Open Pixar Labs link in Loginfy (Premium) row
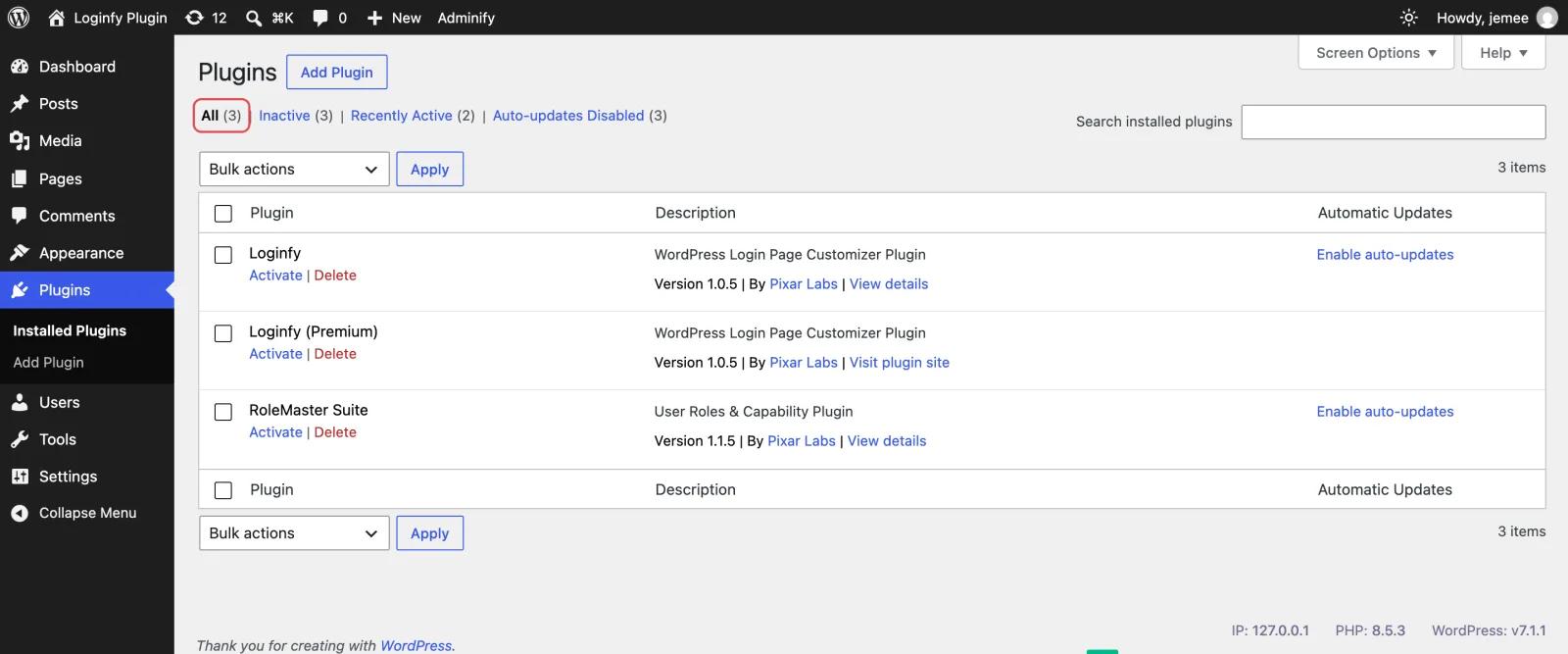The height and width of the screenshot is (654, 1568). tap(804, 363)
